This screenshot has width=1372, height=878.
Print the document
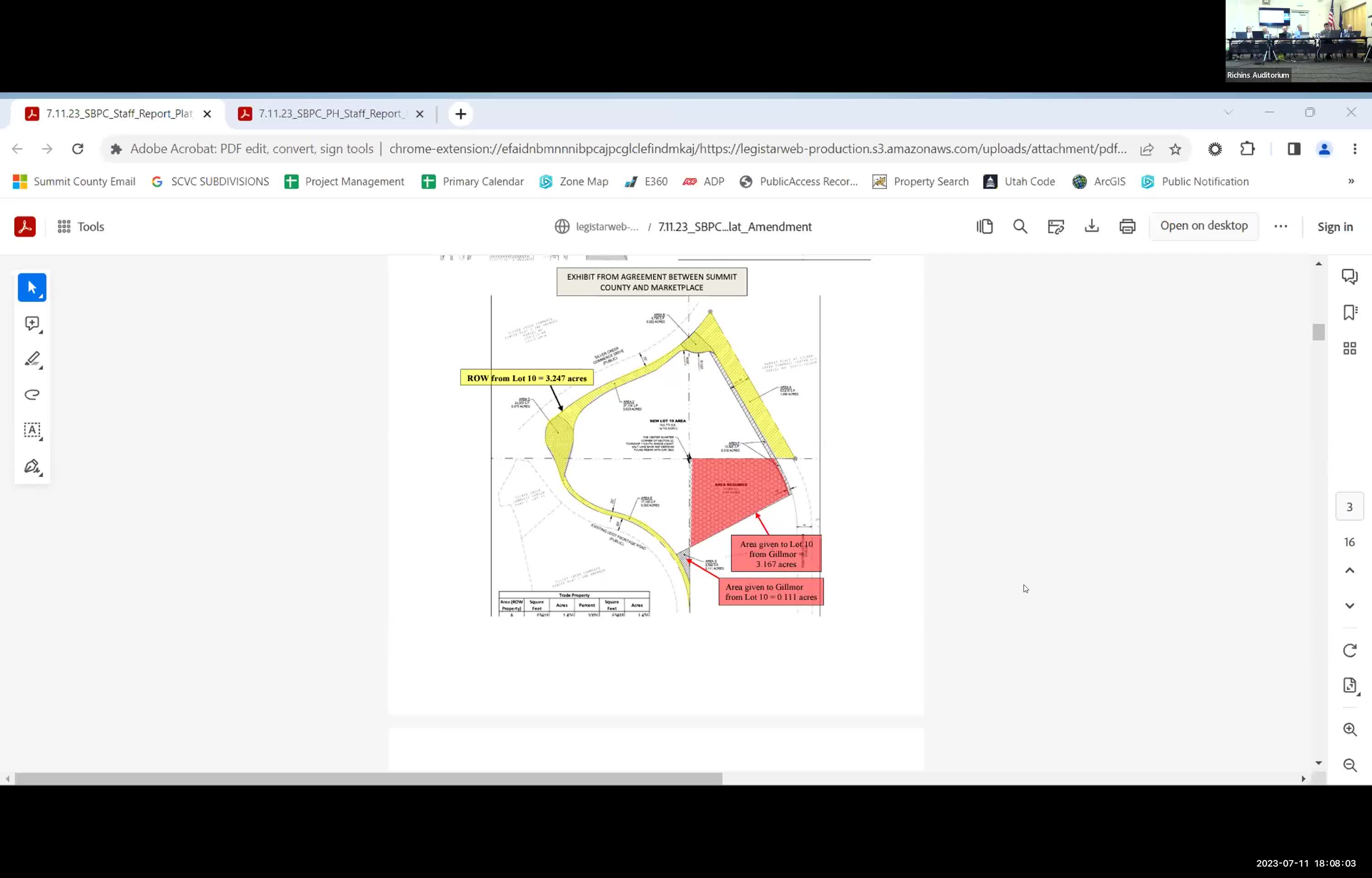[x=1127, y=227]
